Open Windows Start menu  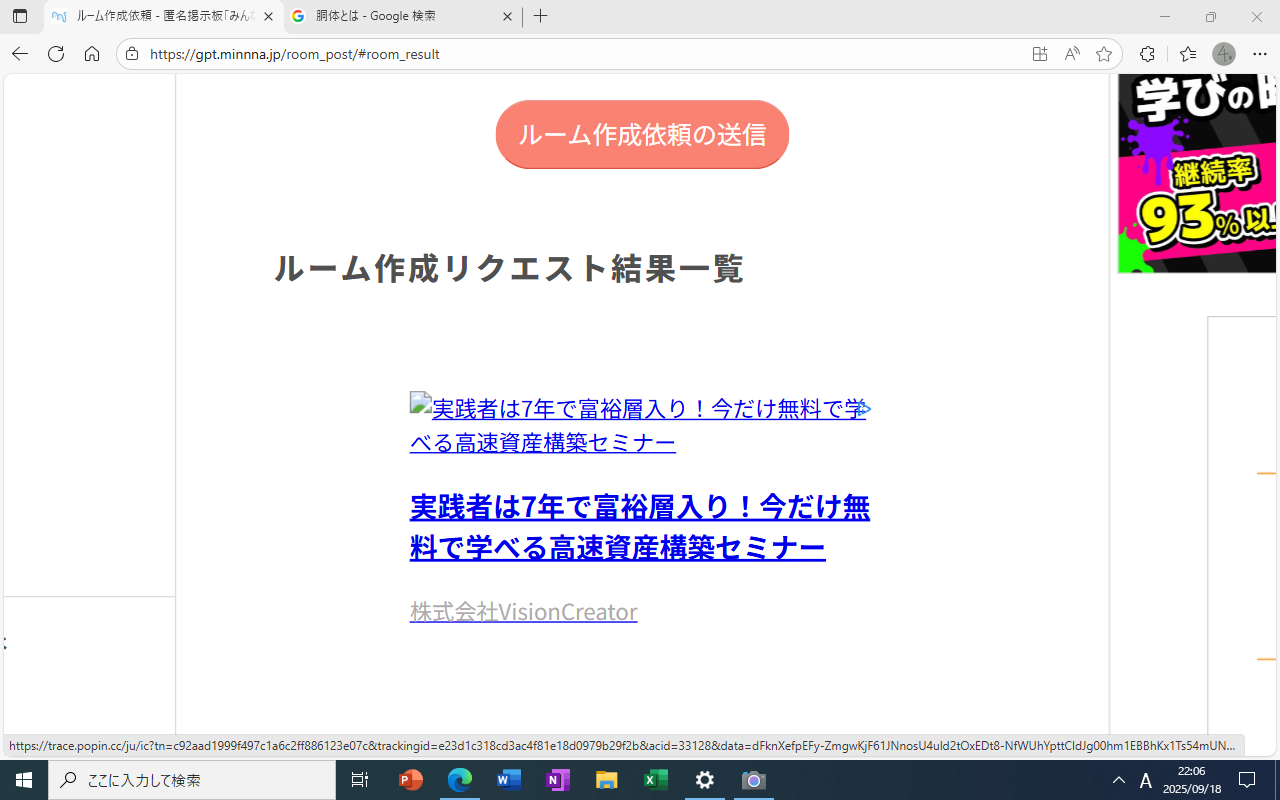[24, 780]
